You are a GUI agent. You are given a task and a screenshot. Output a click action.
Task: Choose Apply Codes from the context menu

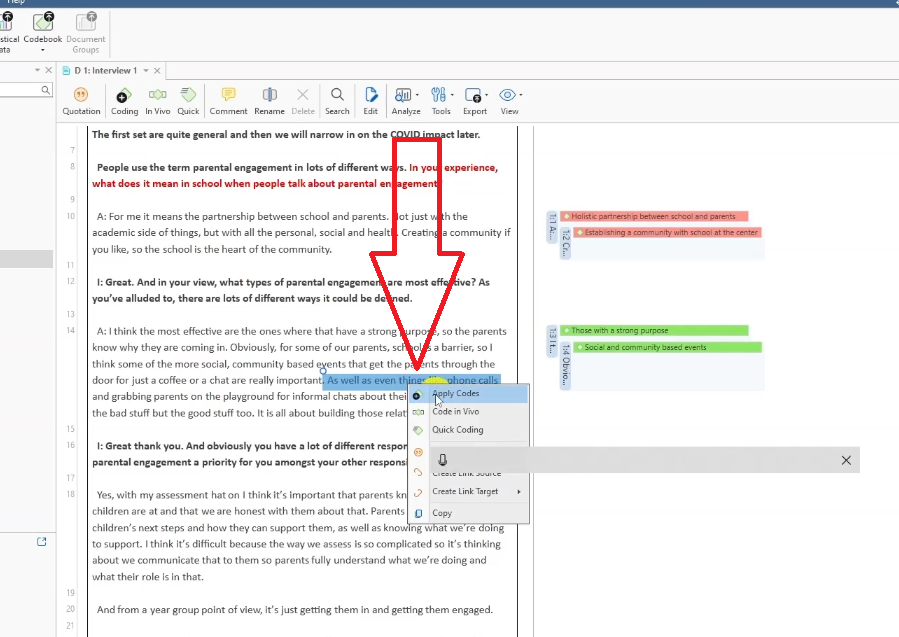[455, 394]
